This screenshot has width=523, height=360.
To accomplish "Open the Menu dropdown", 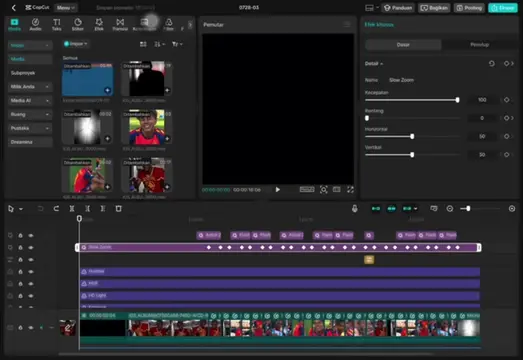I will 65,8.
